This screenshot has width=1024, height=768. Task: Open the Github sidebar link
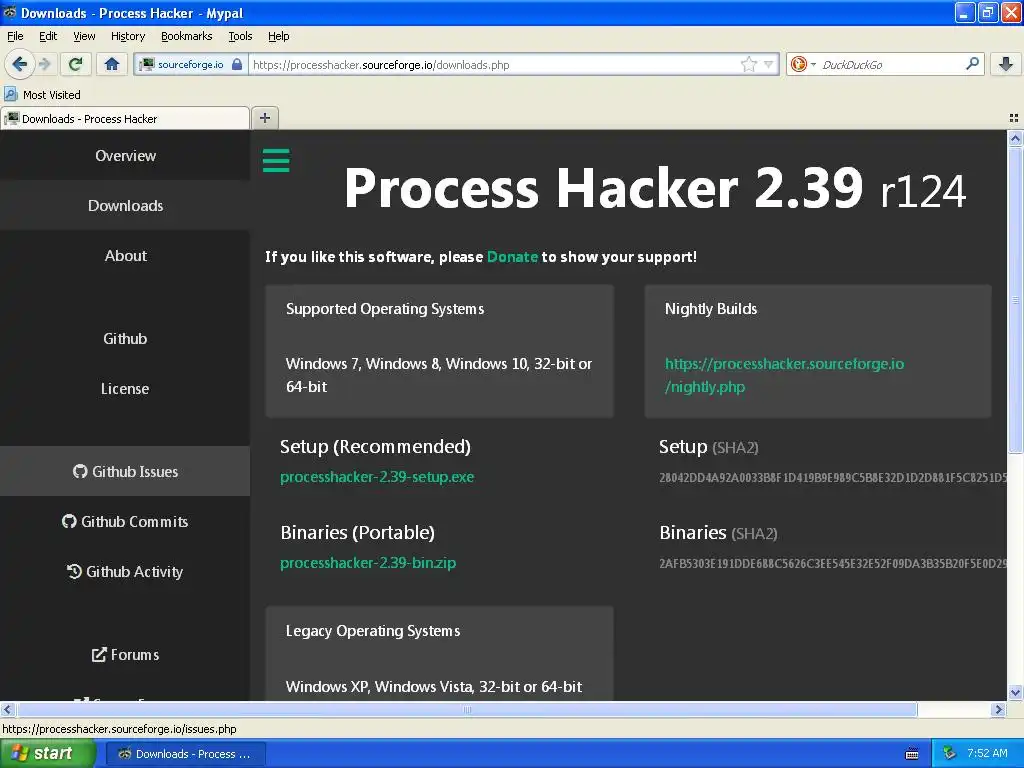pos(125,339)
